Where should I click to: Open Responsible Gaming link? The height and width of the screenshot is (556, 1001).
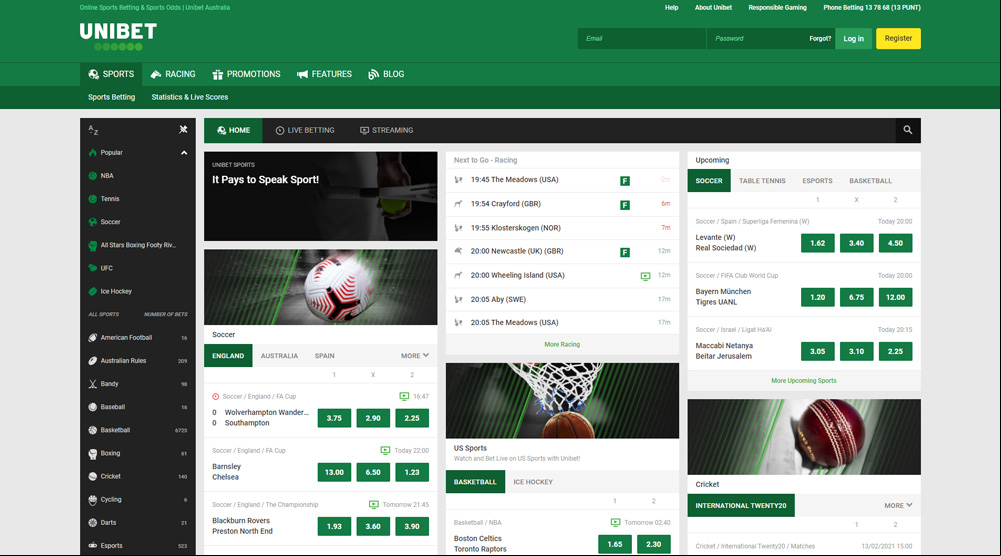pyautogui.click(x=777, y=8)
